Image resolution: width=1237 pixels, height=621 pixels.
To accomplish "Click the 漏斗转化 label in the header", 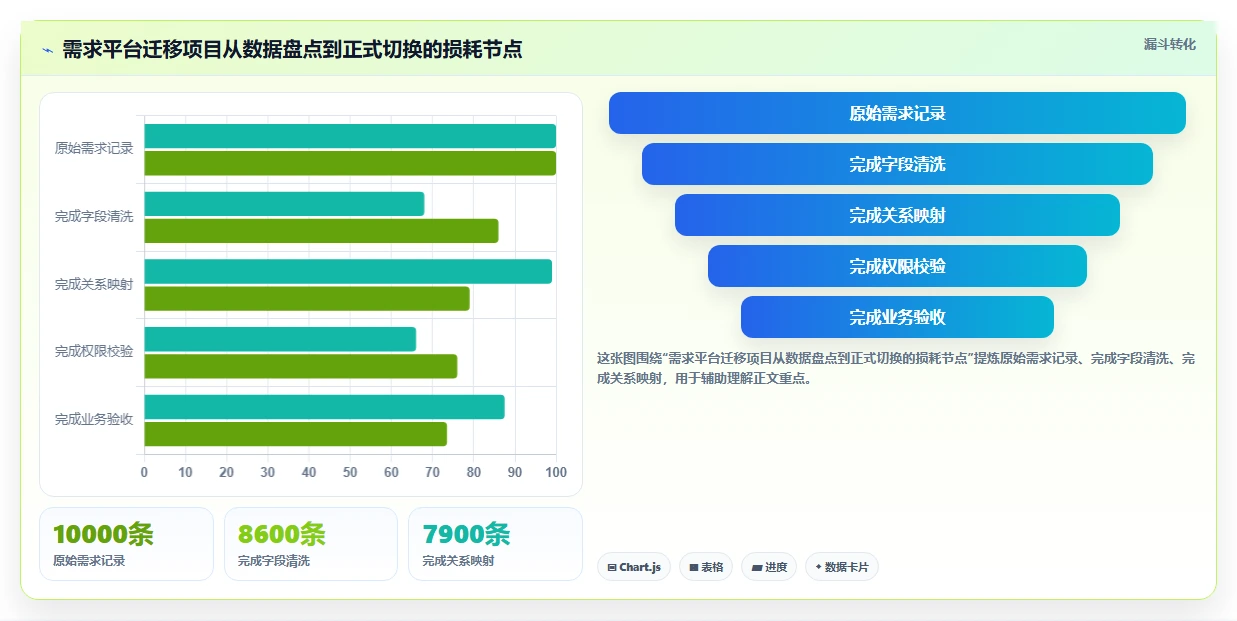I will pyautogui.click(x=1169, y=44).
